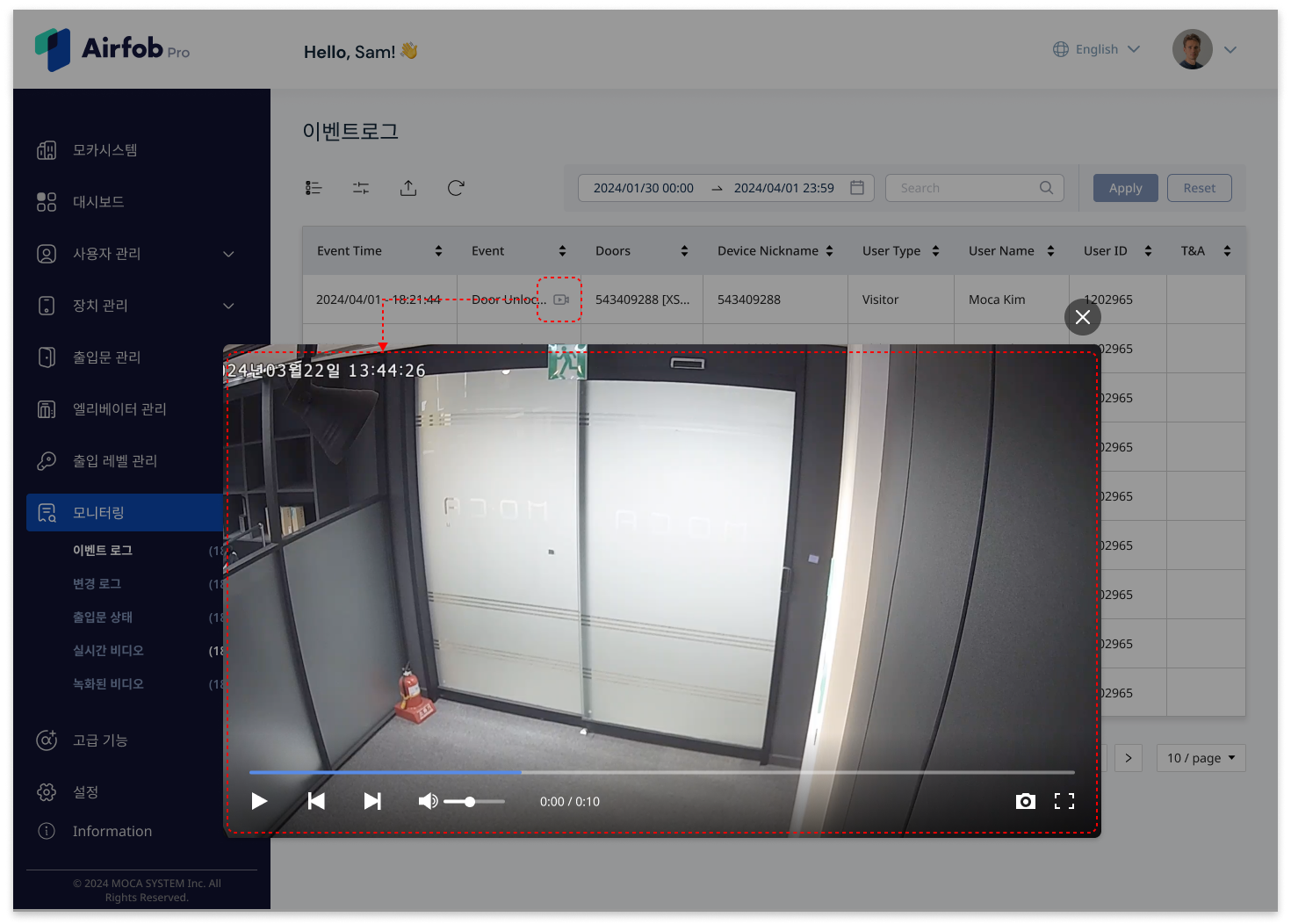Viewport: 1291px width, 924px height.
Task: Click the video seek progress bar
Action: (x=661, y=773)
